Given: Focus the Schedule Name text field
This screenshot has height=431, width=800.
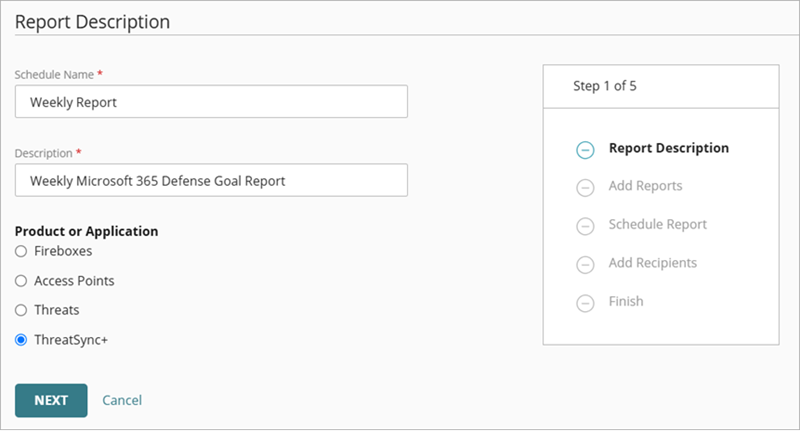Looking at the screenshot, I should 211,102.
